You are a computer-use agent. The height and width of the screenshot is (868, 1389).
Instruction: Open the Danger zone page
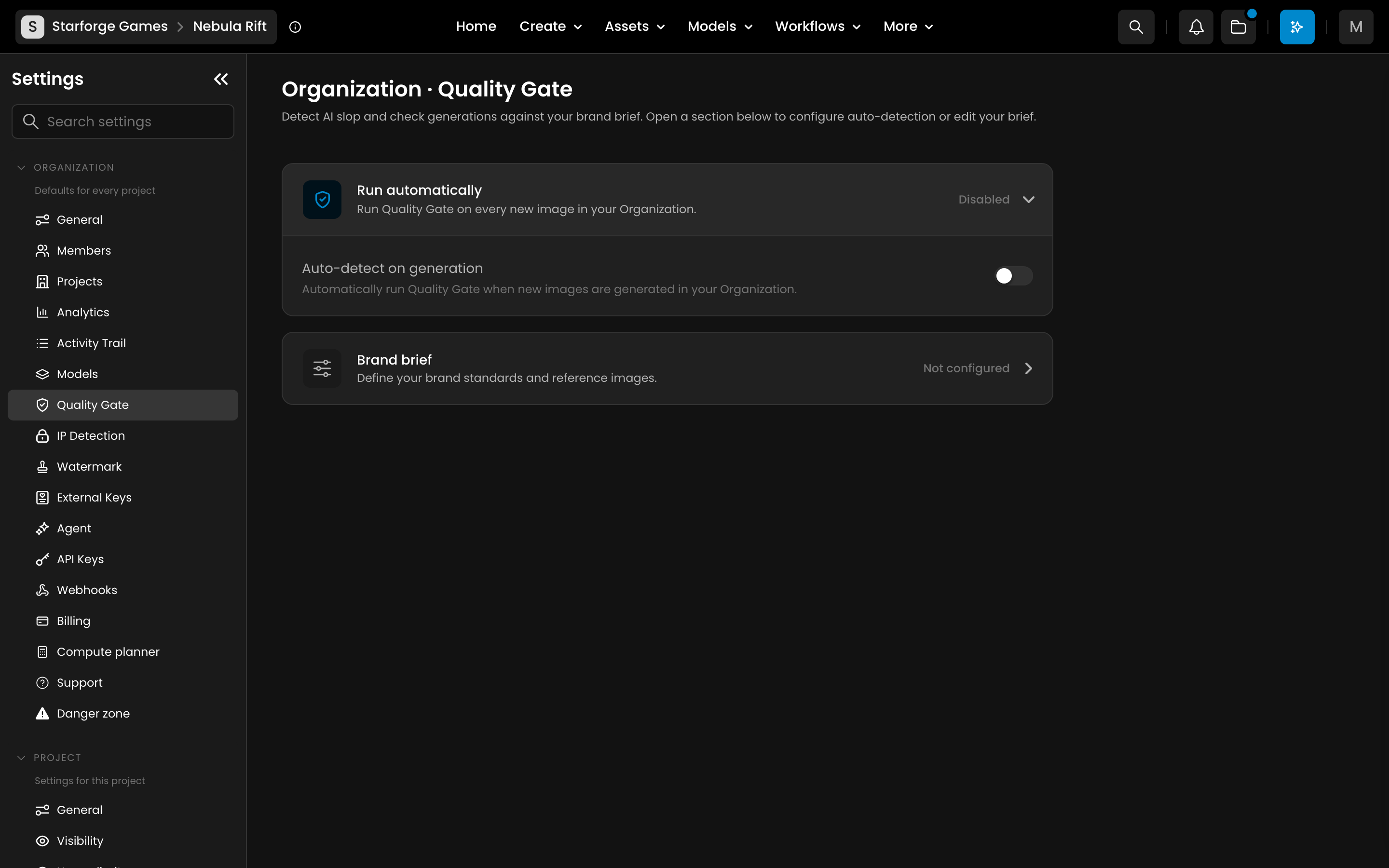123,714
